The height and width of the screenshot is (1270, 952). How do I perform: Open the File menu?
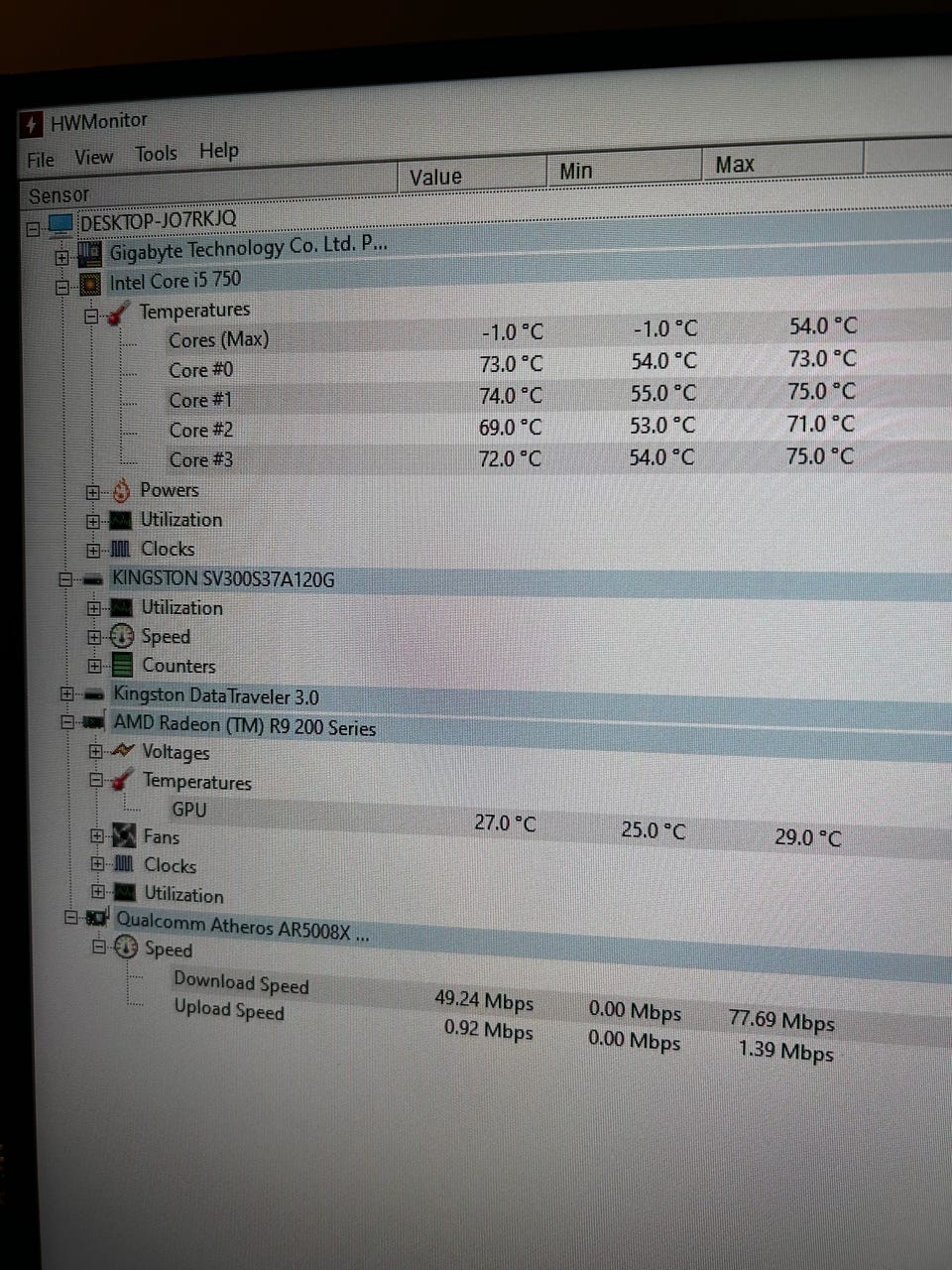[41, 160]
